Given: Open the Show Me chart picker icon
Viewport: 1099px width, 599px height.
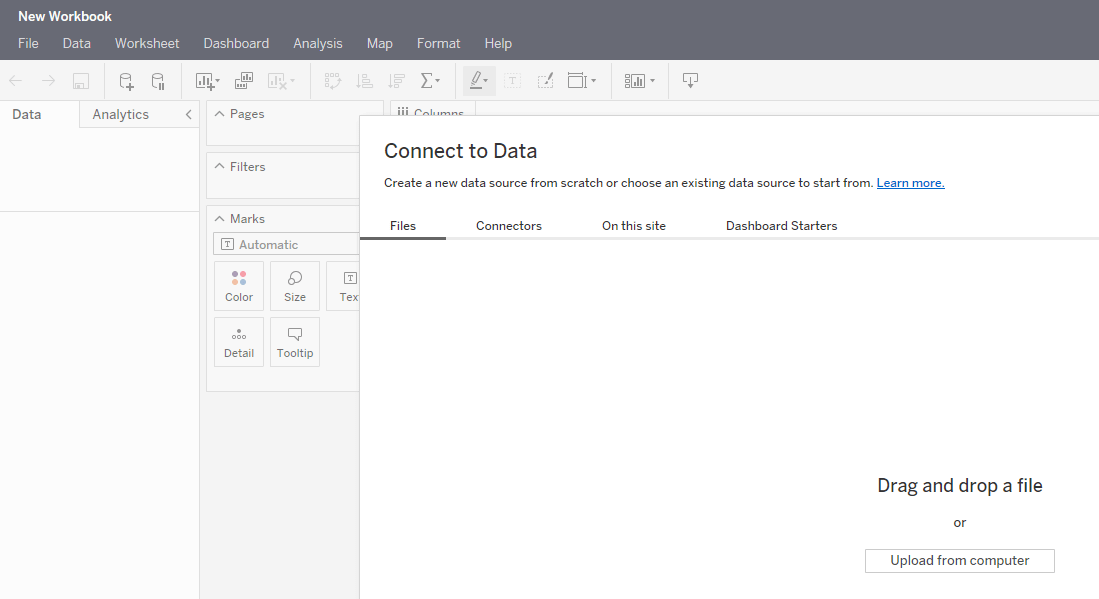Looking at the screenshot, I should tap(636, 80).
